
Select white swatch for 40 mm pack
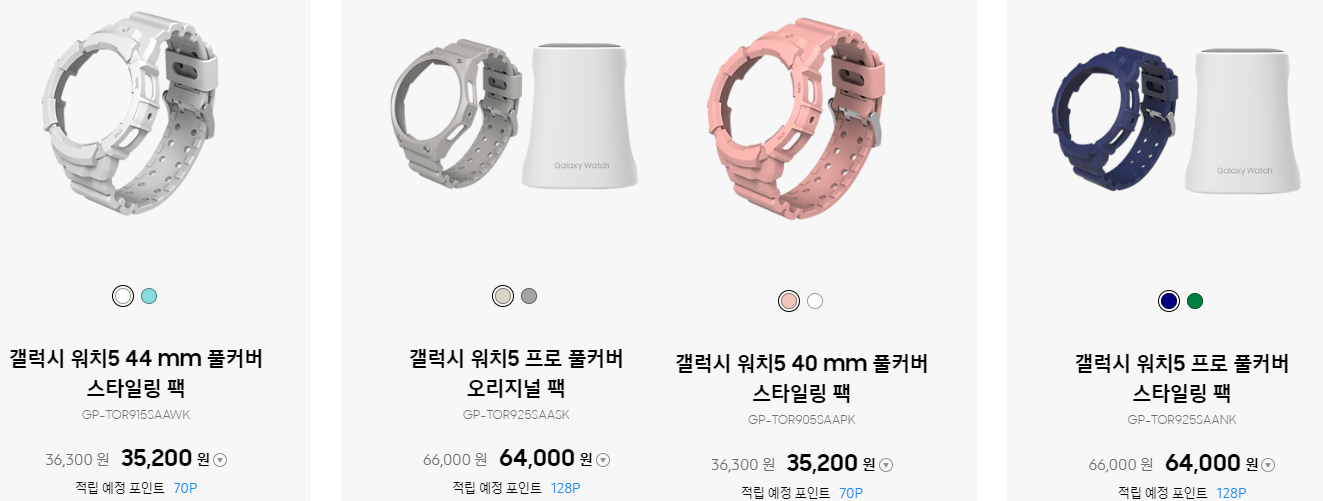pos(815,301)
